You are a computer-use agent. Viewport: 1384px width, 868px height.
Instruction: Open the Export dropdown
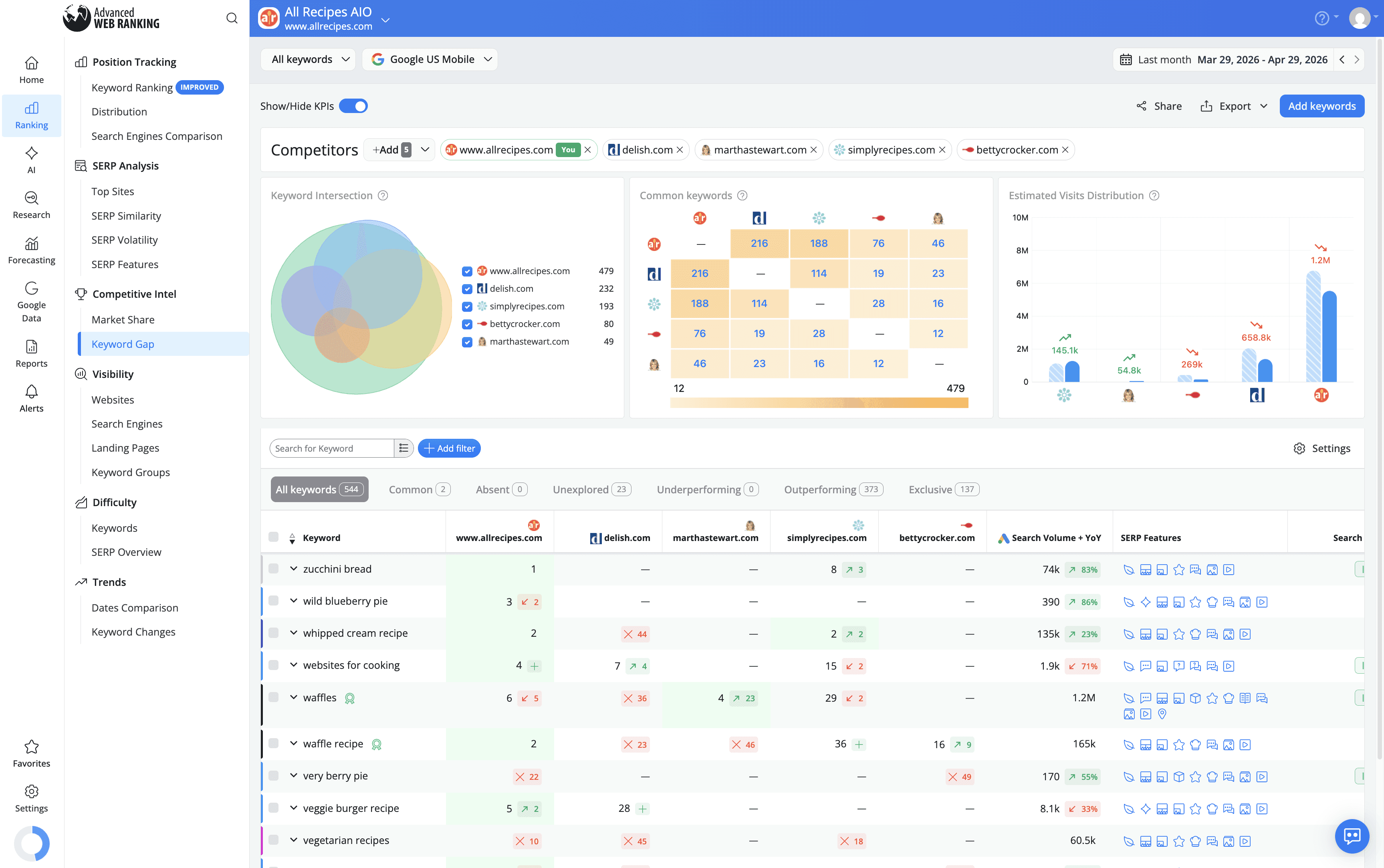pos(1234,106)
